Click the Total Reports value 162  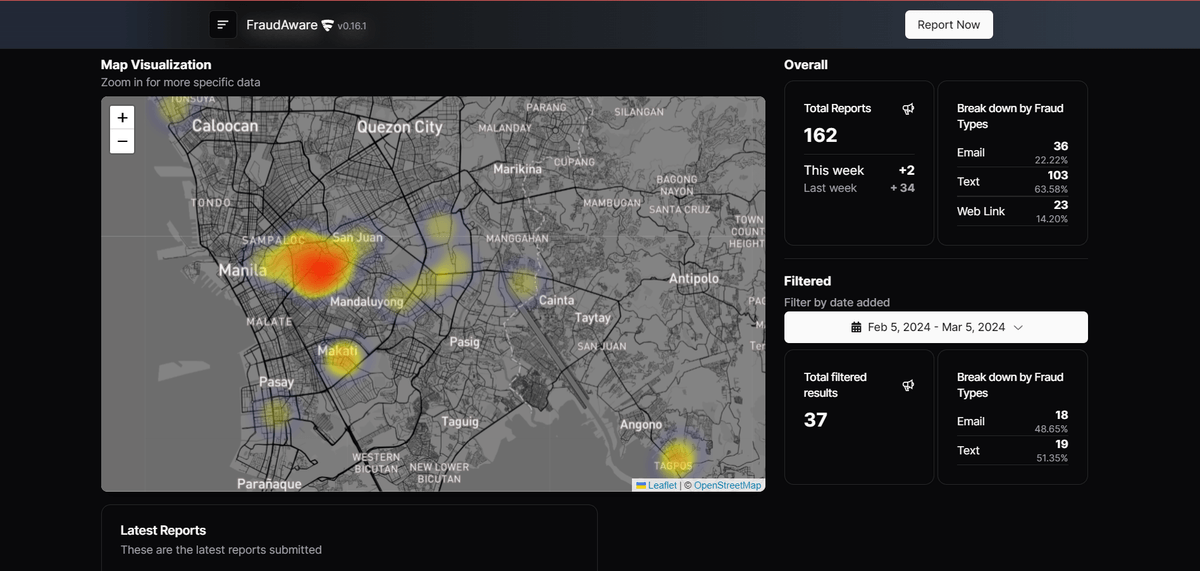click(x=821, y=135)
